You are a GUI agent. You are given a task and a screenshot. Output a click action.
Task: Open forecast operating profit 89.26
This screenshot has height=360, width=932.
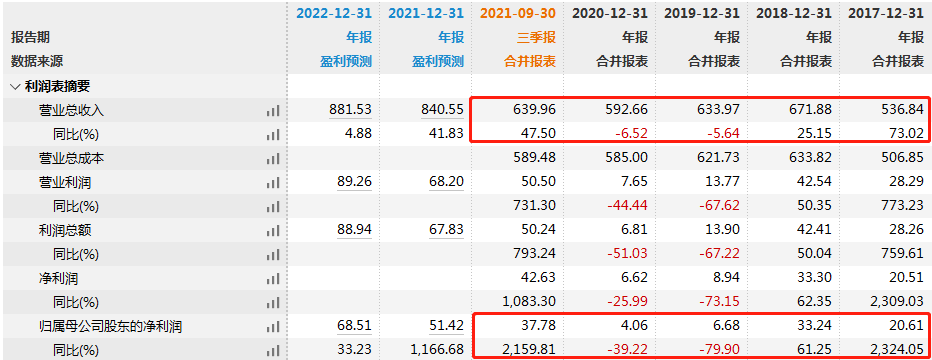pyautogui.click(x=354, y=182)
